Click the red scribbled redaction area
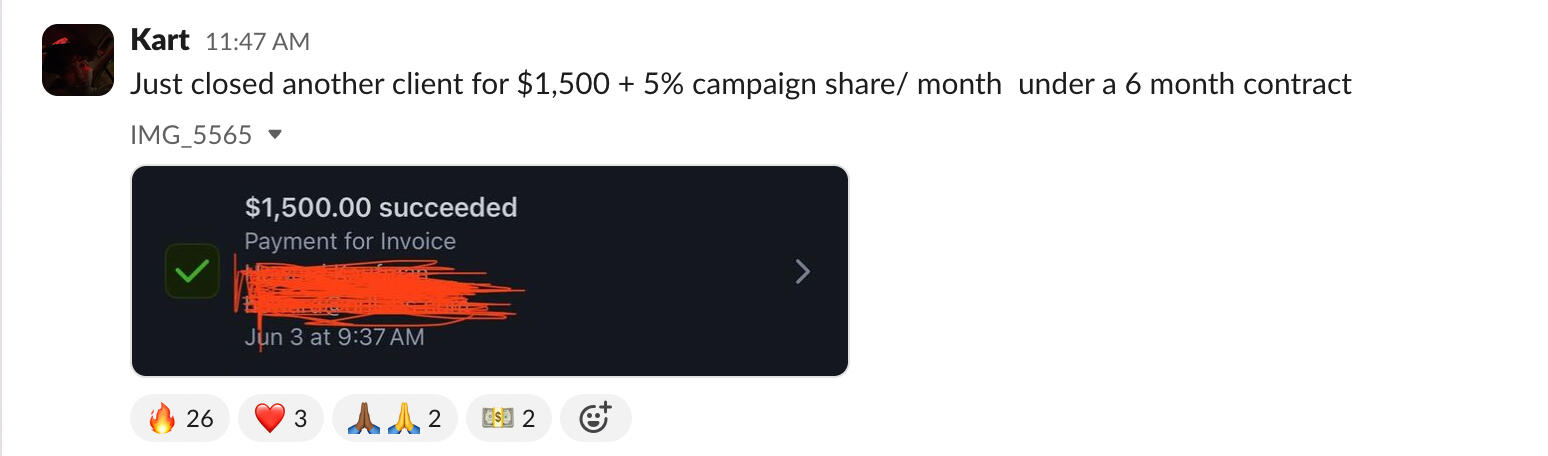The height and width of the screenshot is (456, 1548). (380, 288)
